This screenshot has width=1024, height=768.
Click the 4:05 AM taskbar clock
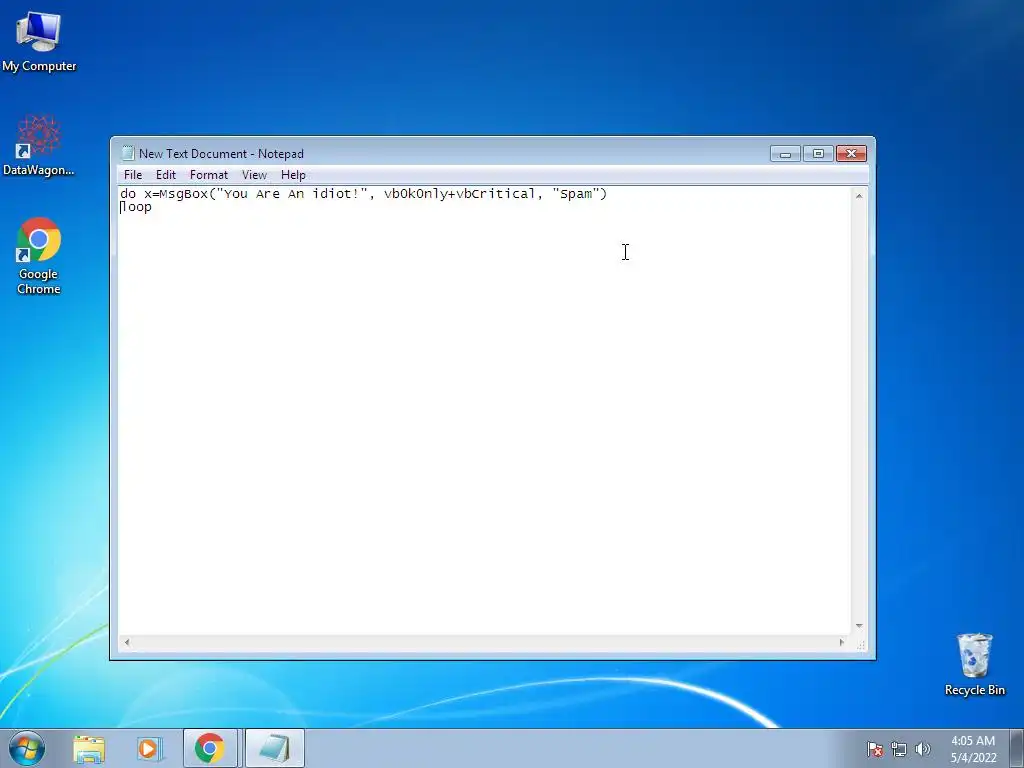(973, 749)
